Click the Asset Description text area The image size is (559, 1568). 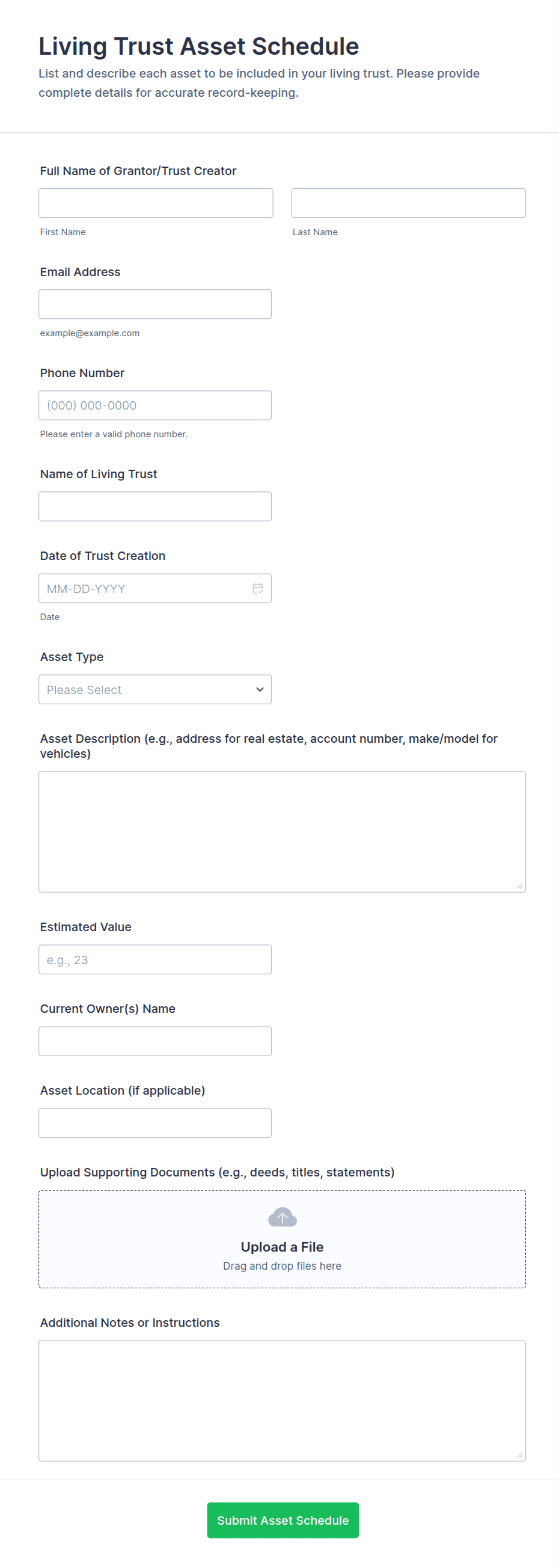click(282, 831)
